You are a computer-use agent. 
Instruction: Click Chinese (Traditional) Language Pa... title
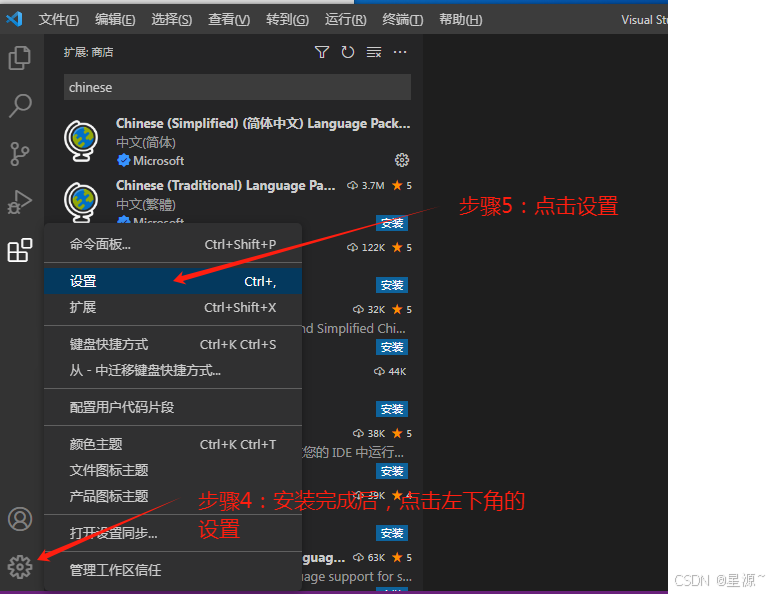point(225,185)
